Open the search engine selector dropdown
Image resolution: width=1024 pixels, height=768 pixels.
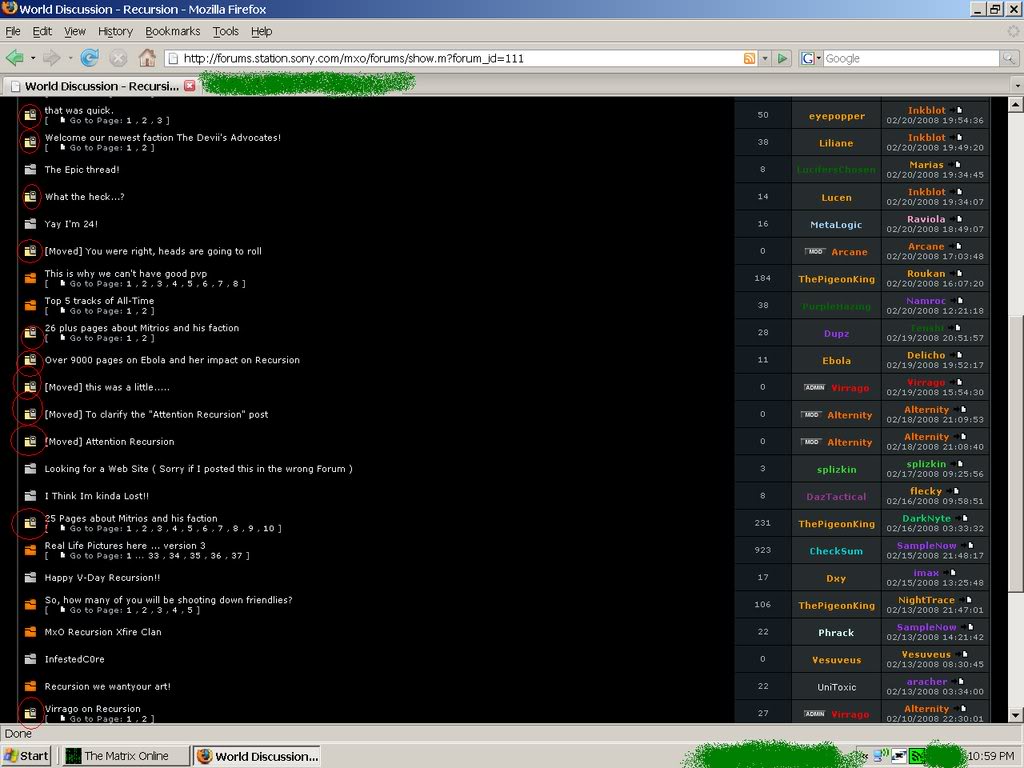tap(811, 58)
